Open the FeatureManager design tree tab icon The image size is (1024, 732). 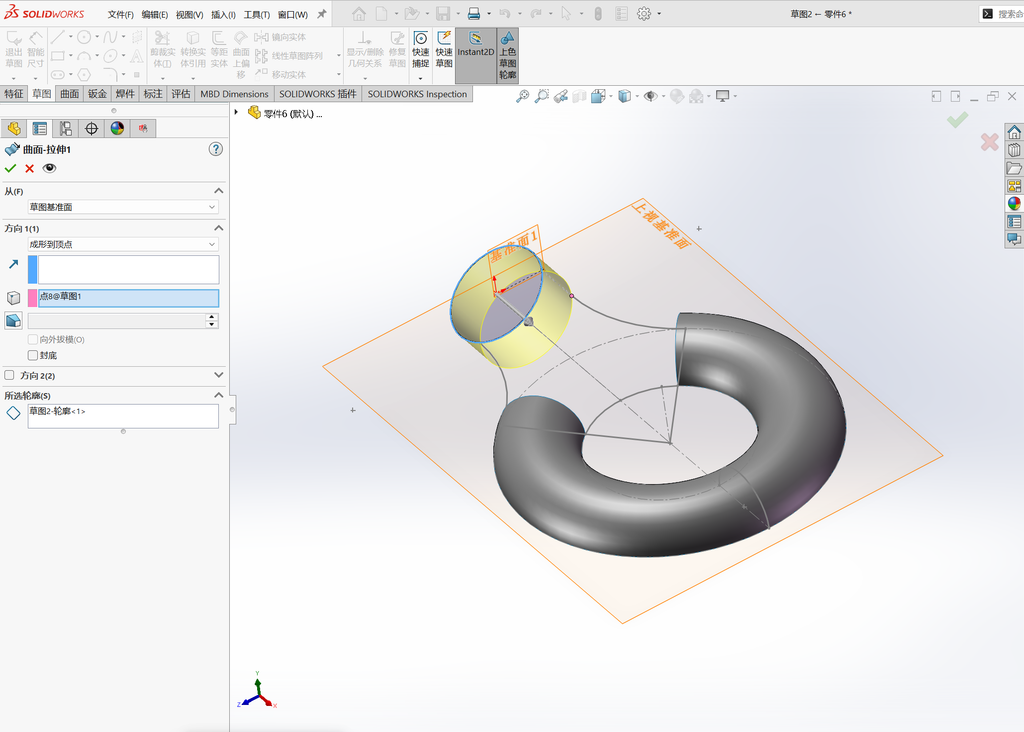pyautogui.click(x=14, y=129)
